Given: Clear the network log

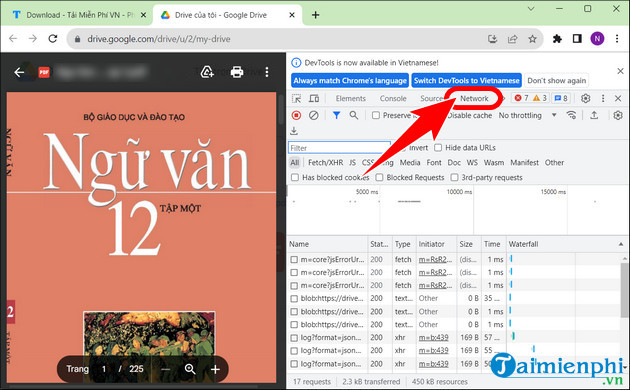Looking at the screenshot, I should tap(313, 116).
